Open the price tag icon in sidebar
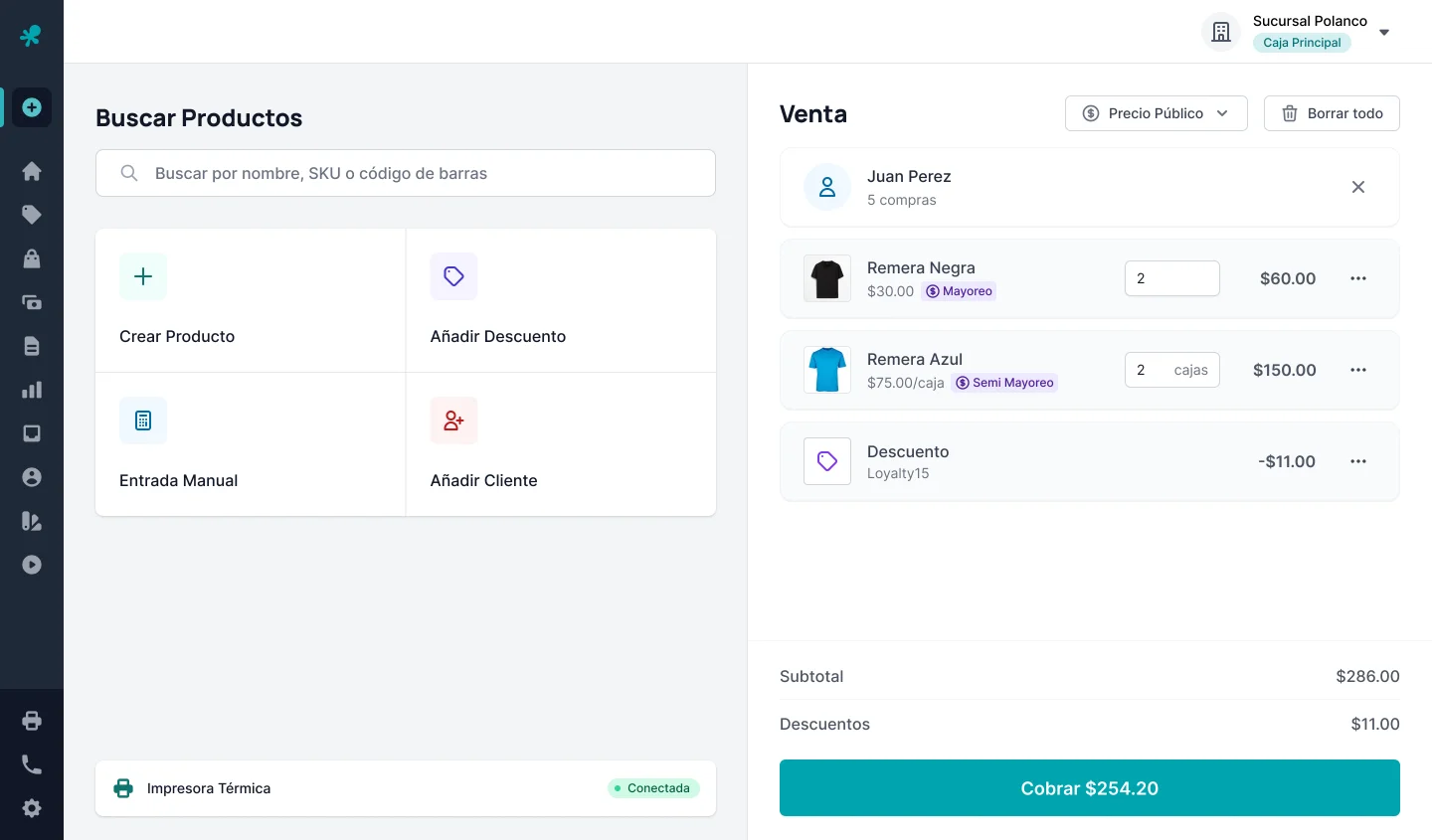This screenshot has width=1432, height=840. pos(32,215)
